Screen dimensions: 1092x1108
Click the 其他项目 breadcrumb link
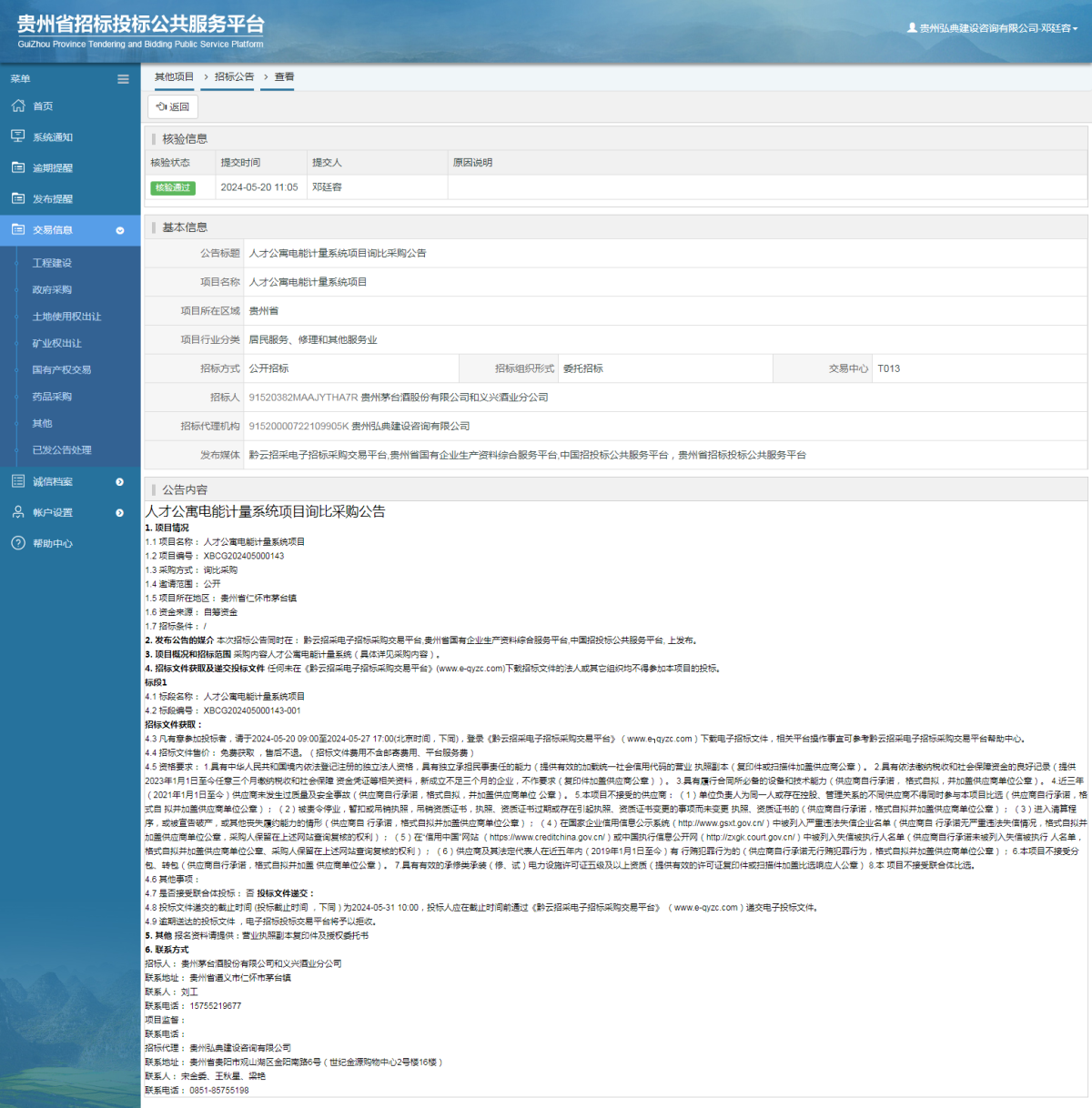[174, 77]
